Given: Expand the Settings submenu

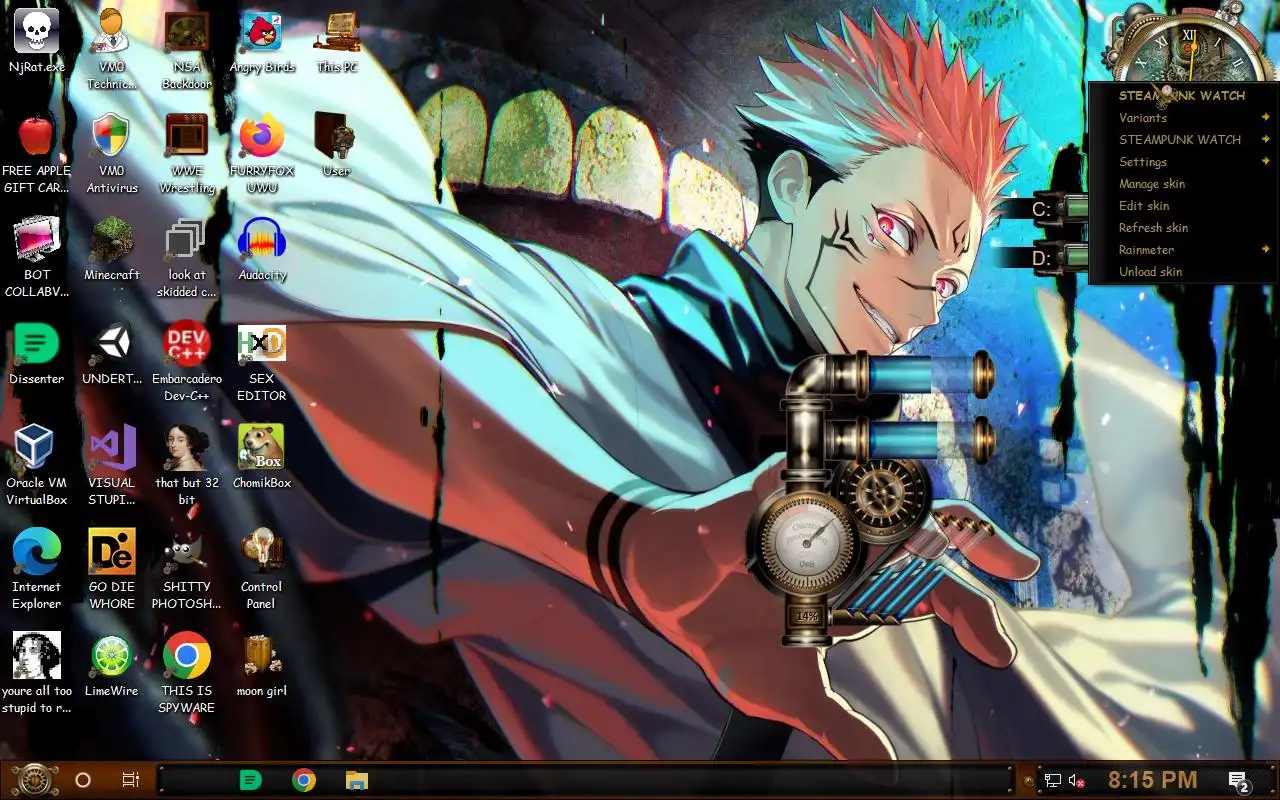Looking at the screenshot, I should (x=1183, y=161).
